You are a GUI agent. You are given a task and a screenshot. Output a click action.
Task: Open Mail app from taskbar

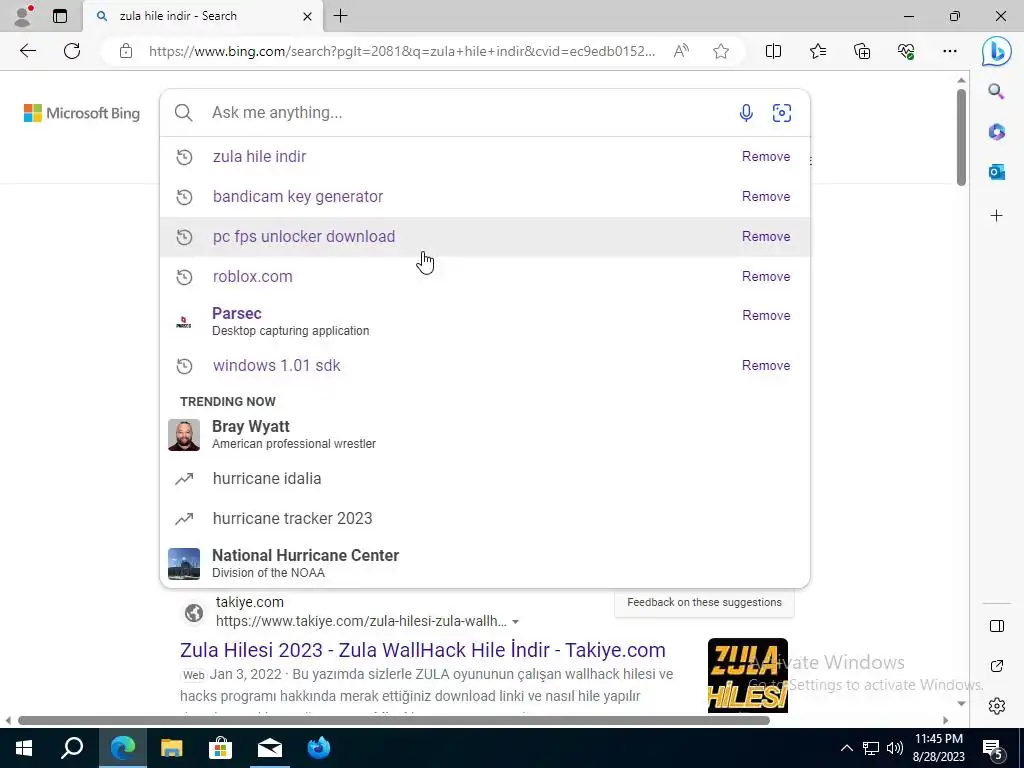270,748
